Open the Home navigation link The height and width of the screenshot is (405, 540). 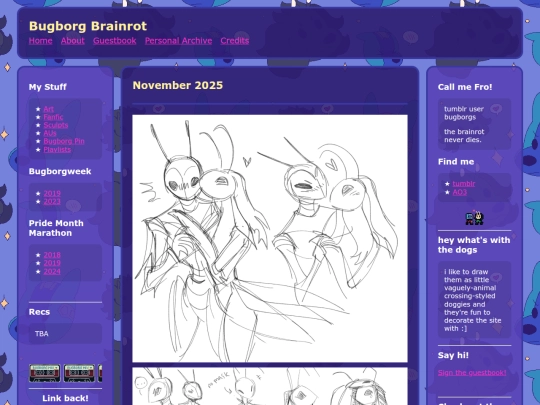click(40, 41)
